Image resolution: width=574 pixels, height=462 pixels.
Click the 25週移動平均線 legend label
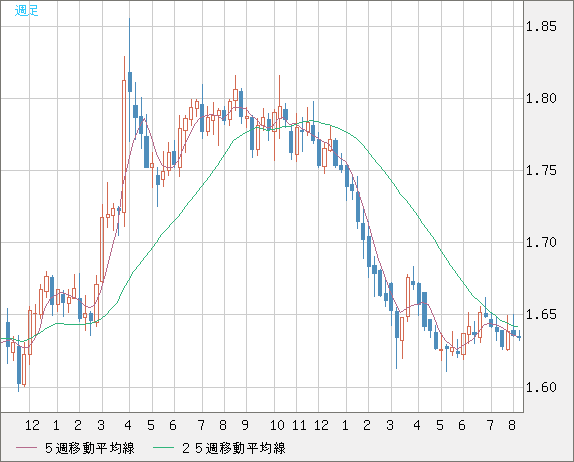click(234, 448)
